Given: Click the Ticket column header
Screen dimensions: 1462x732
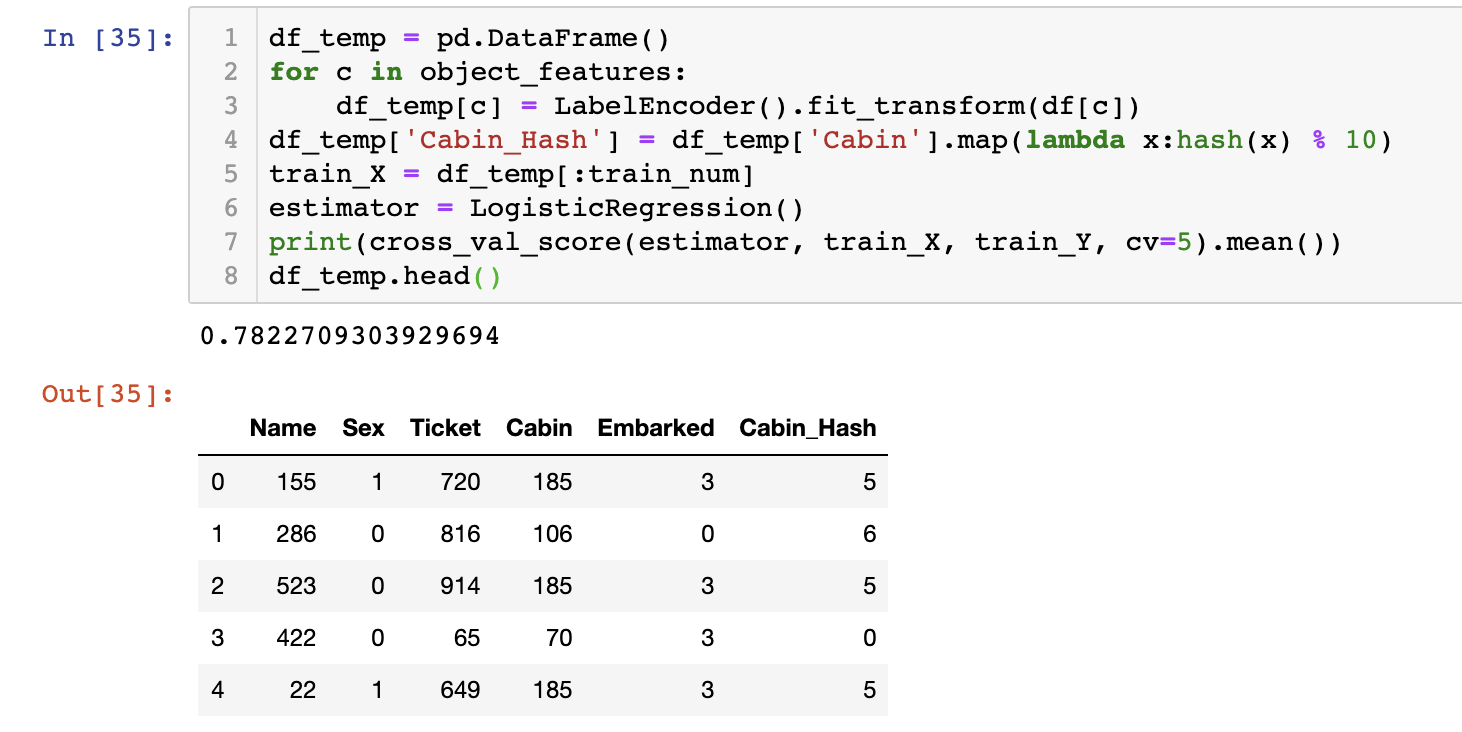Looking at the screenshot, I should point(445,428).
